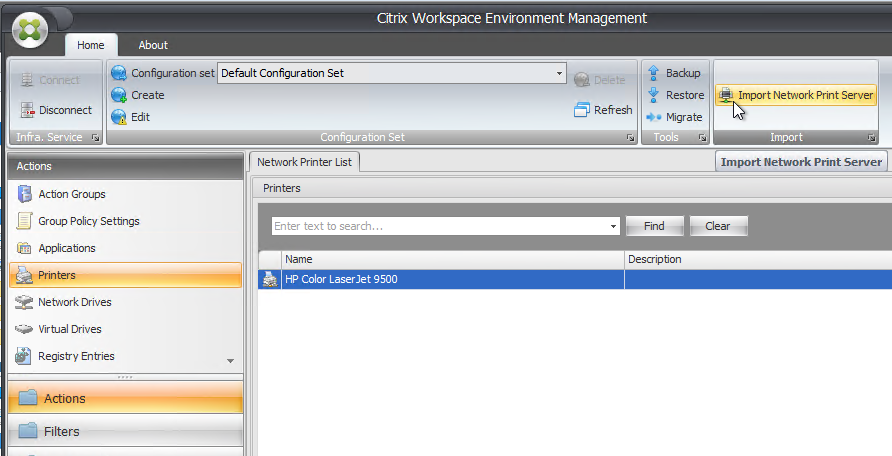Select the HP Color LaserJet 9500 row
Screen dimensions: 892x456
click(575, 279)
